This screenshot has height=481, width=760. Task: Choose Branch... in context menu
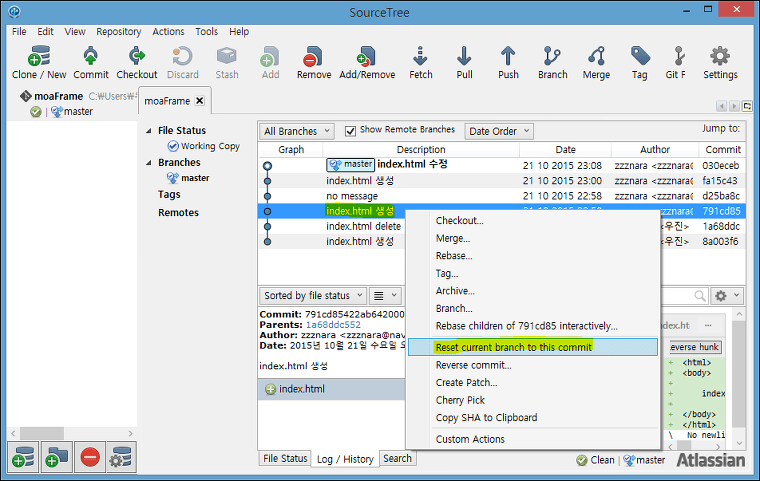click(x=533, y=308)
